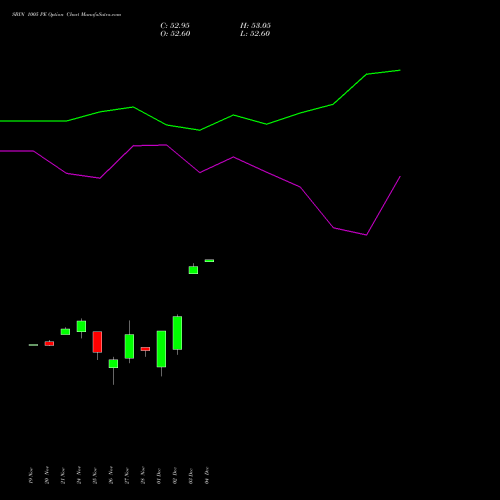Screen dimensions: 500x500
Task: Click the flat green candle for 19 Nov
Action: point(33,345)
